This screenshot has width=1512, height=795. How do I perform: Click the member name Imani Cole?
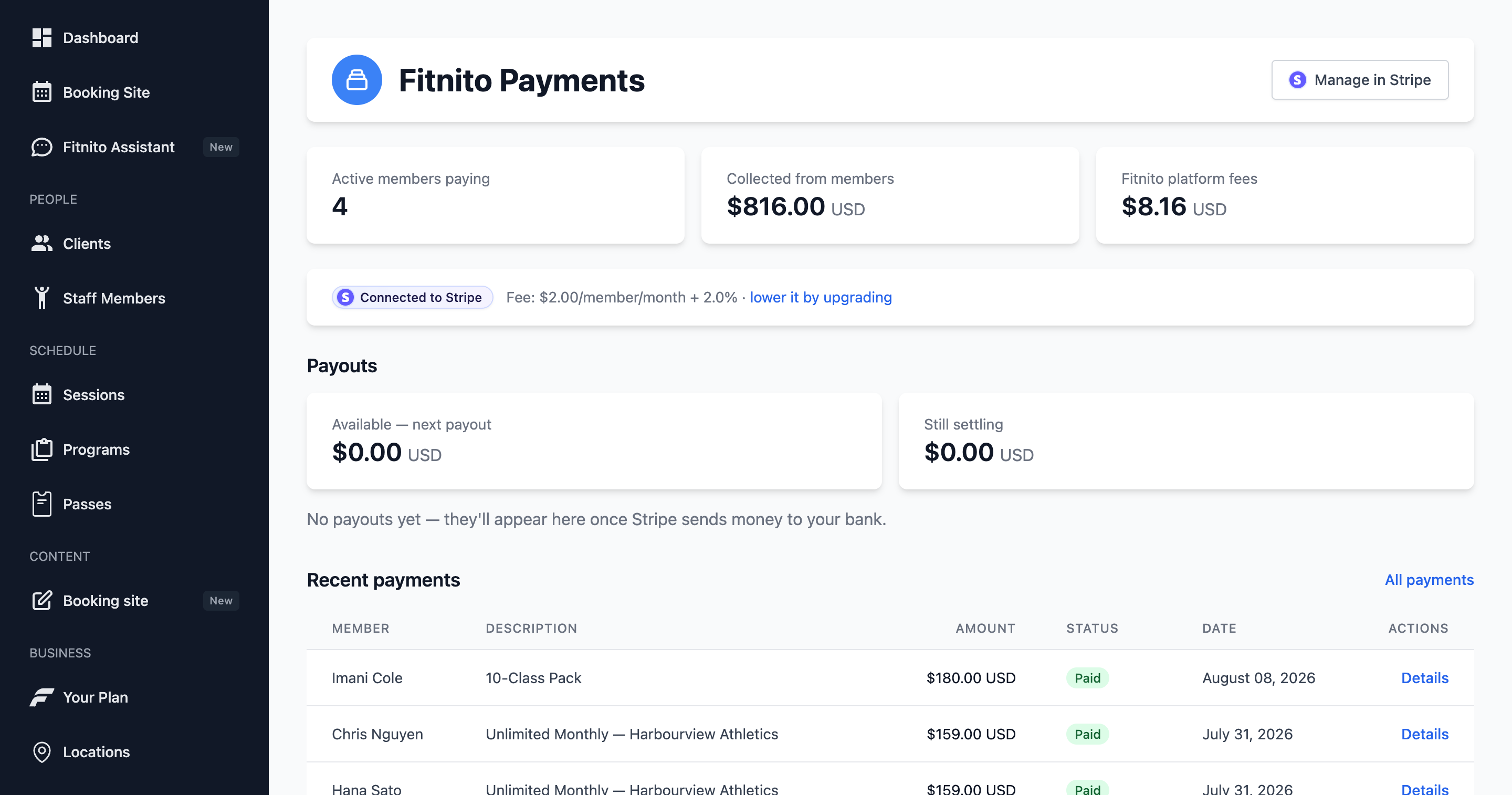tap(367, 678)
